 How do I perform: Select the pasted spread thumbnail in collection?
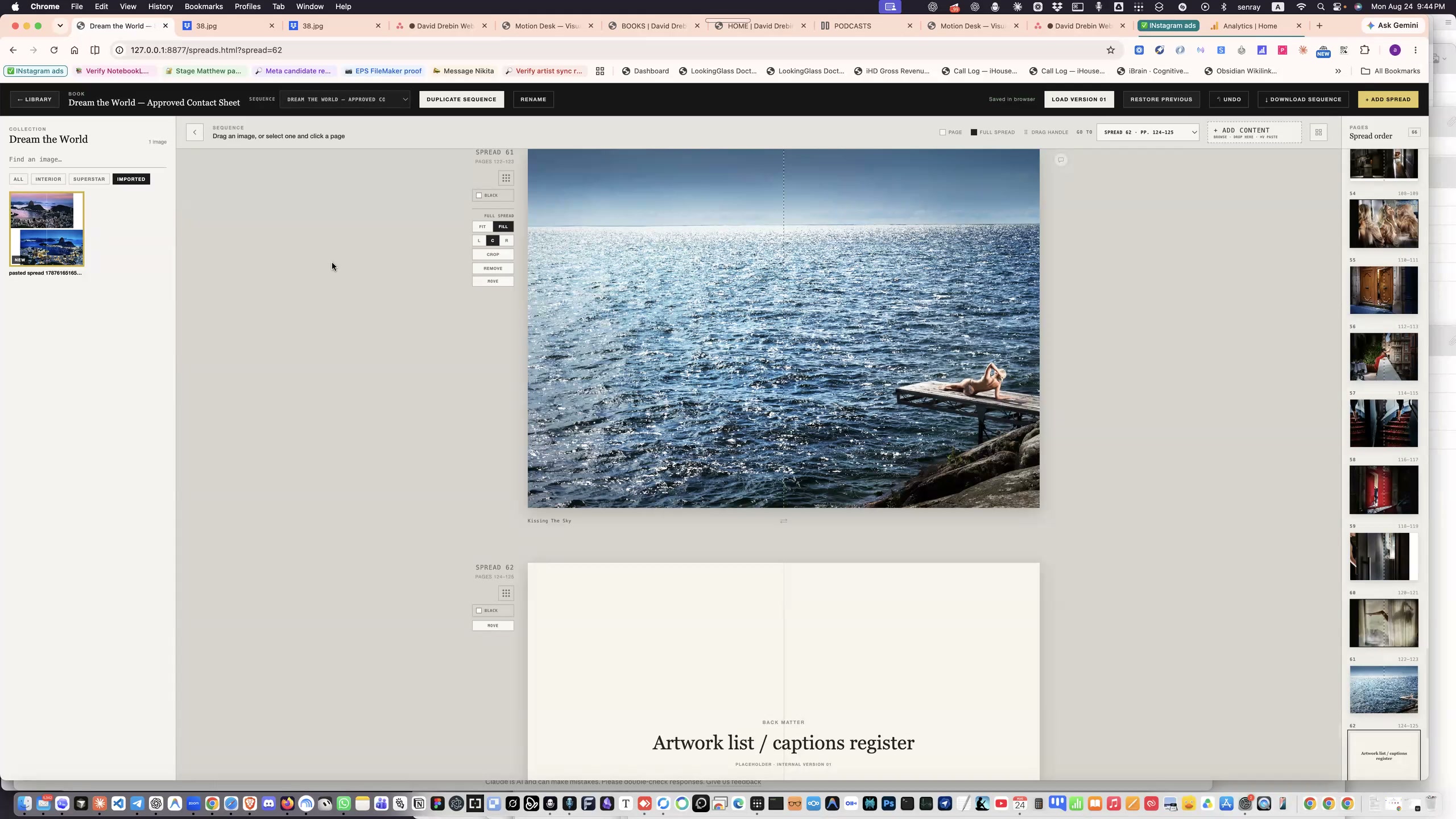[x=47, y=229]
